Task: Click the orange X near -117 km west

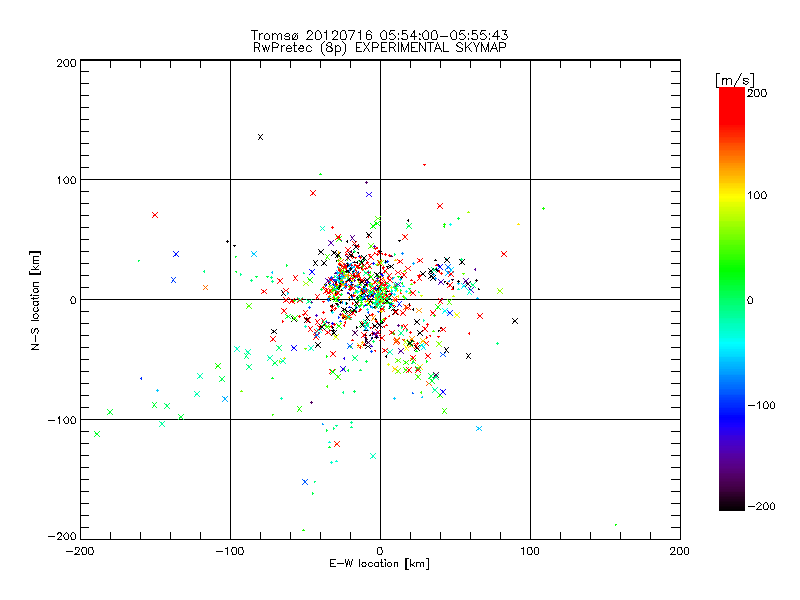Action: pyautogui.click(x=206, y=287)
